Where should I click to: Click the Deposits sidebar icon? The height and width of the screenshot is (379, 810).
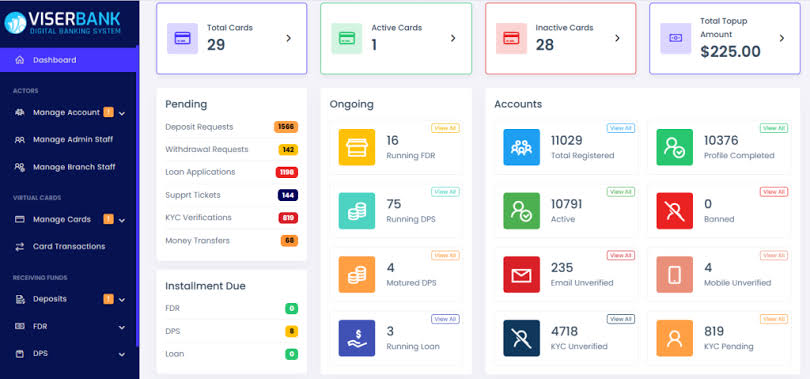20,299
